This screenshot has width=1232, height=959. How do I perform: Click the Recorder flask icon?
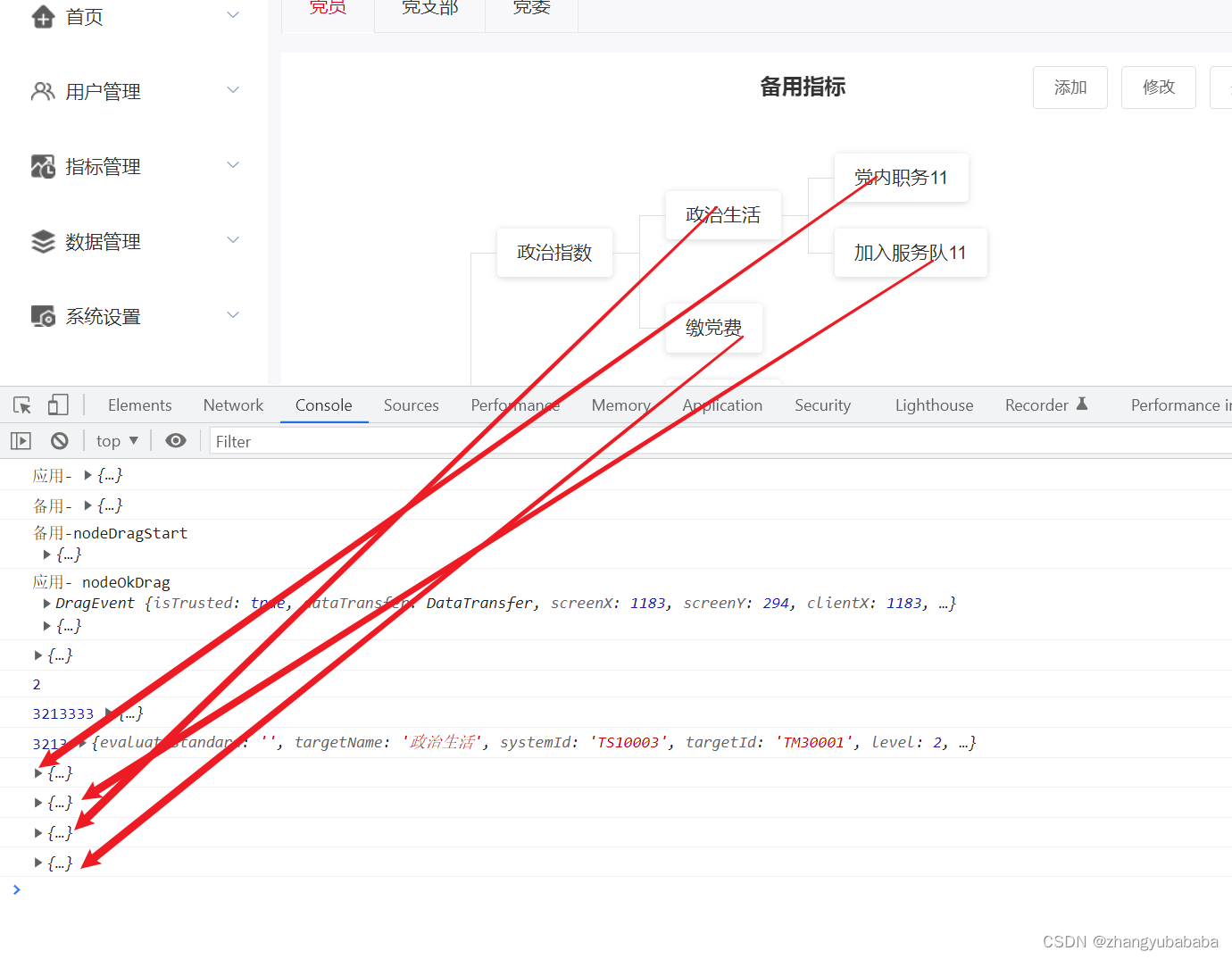tap(1082, 404)
